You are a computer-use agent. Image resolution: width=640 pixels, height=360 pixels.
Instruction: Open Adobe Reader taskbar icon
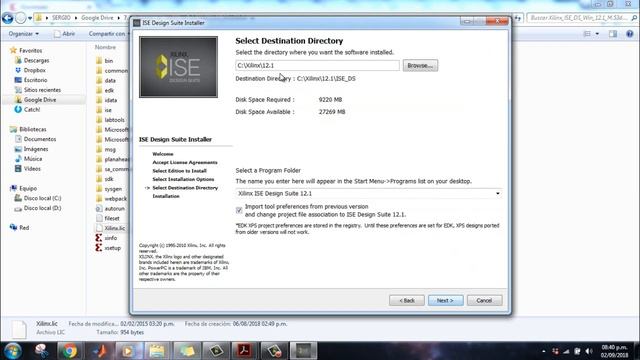(245, 351)
